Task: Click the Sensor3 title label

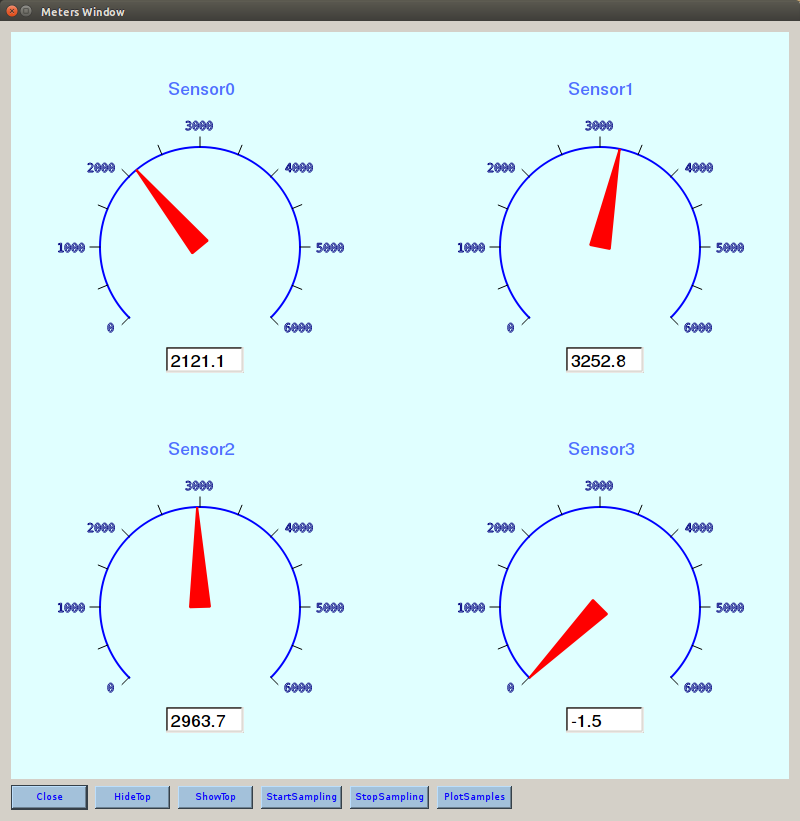Action: pos(601,449)
